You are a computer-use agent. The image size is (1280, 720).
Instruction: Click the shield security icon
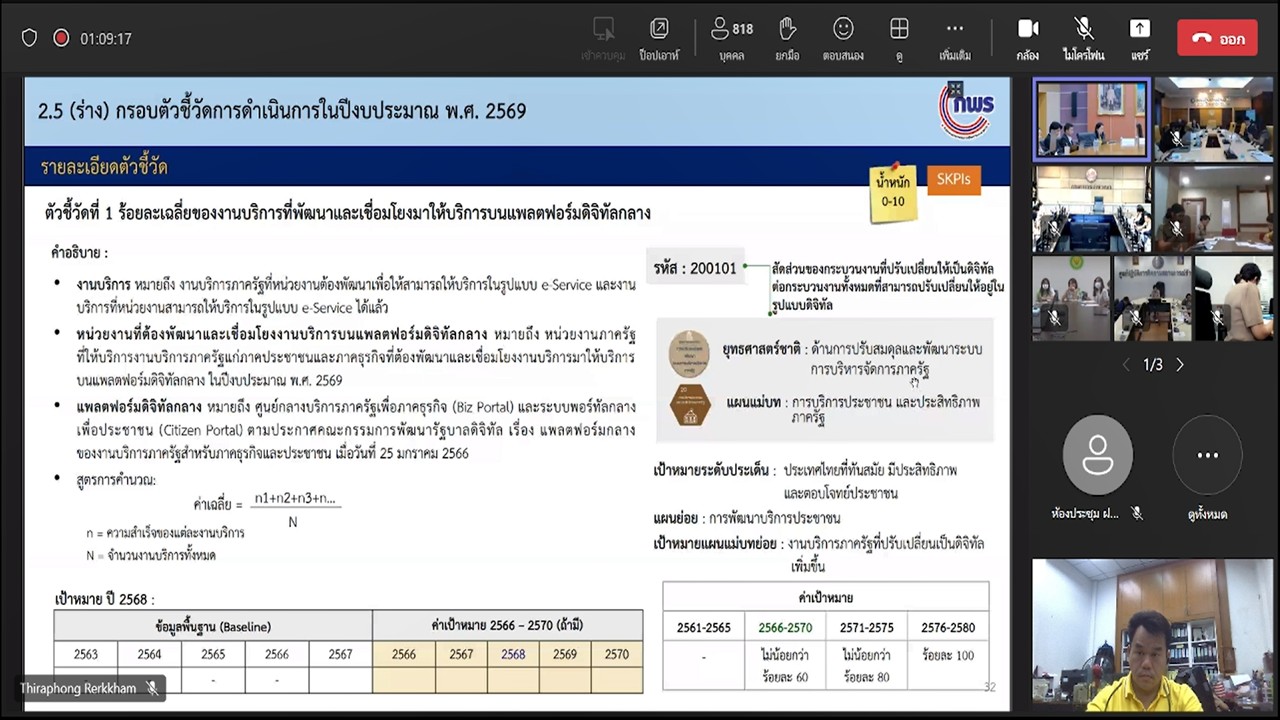click(x=29, y=38)
